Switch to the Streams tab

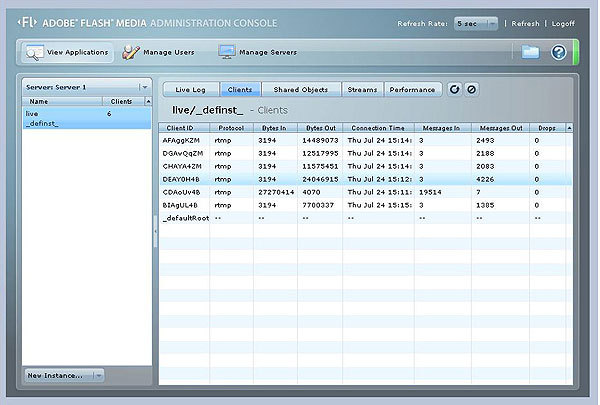click(x=362, y=90)
